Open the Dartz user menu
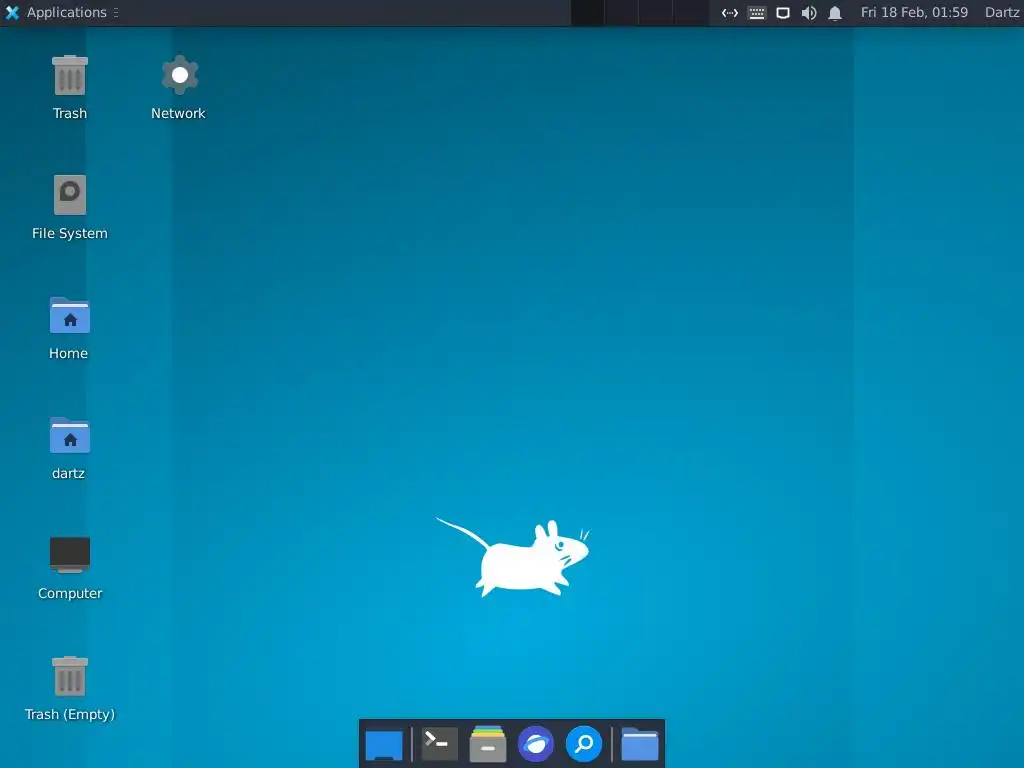1024x768 pixels. point(1002,12)
